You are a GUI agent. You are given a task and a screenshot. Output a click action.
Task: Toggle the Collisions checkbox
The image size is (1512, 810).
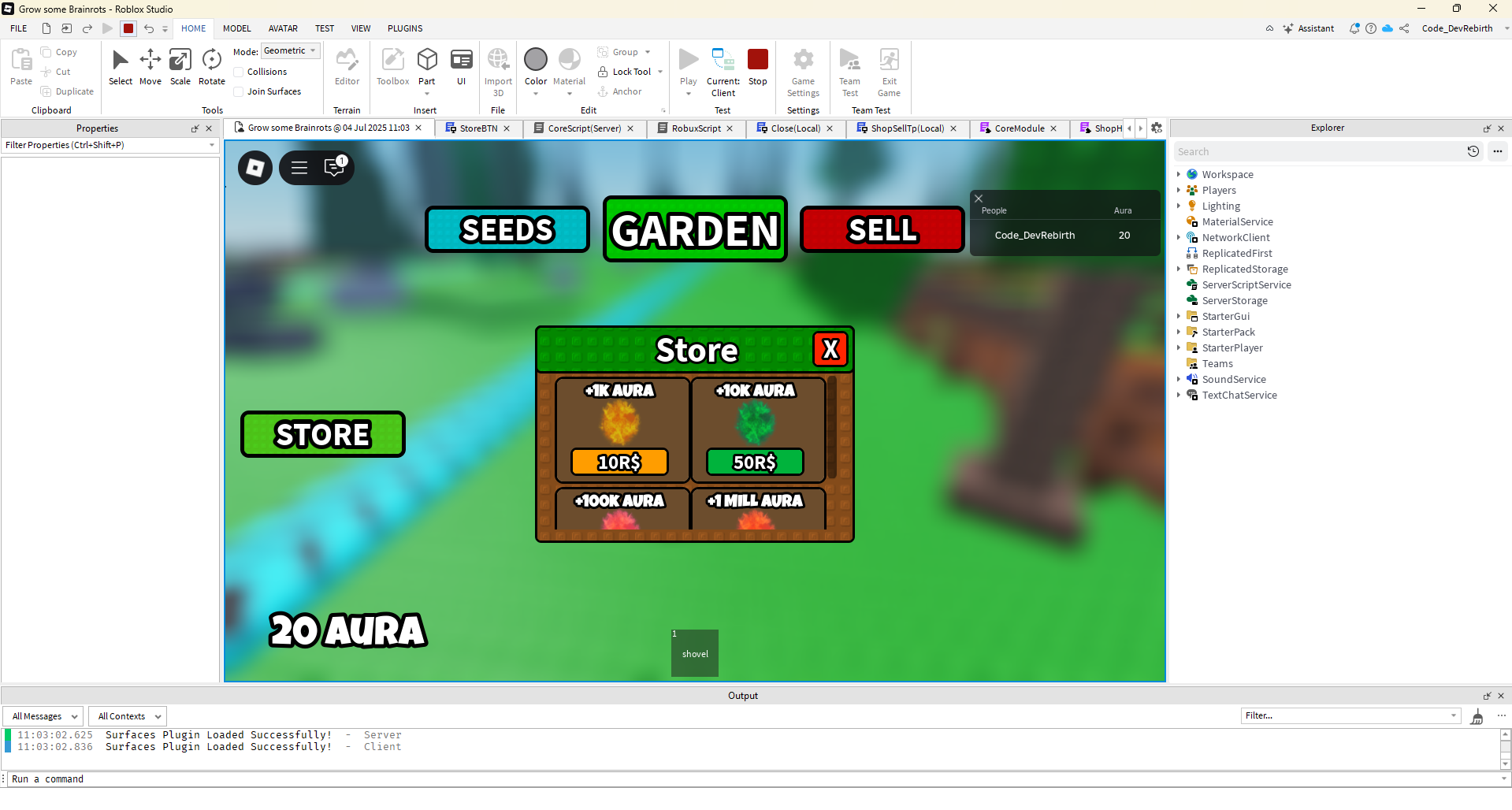[239, 72]
